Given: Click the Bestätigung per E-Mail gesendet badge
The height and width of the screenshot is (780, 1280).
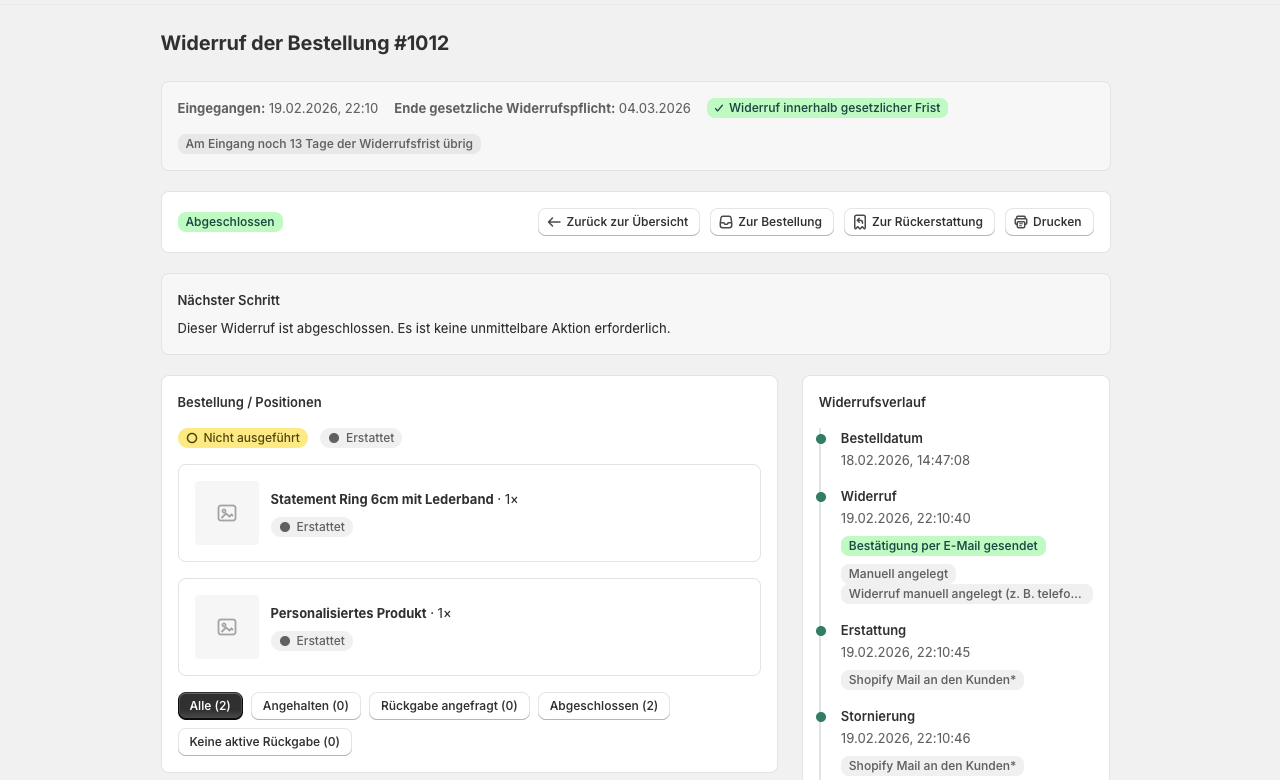Looking at the screenshot, I should coord(942,546).
